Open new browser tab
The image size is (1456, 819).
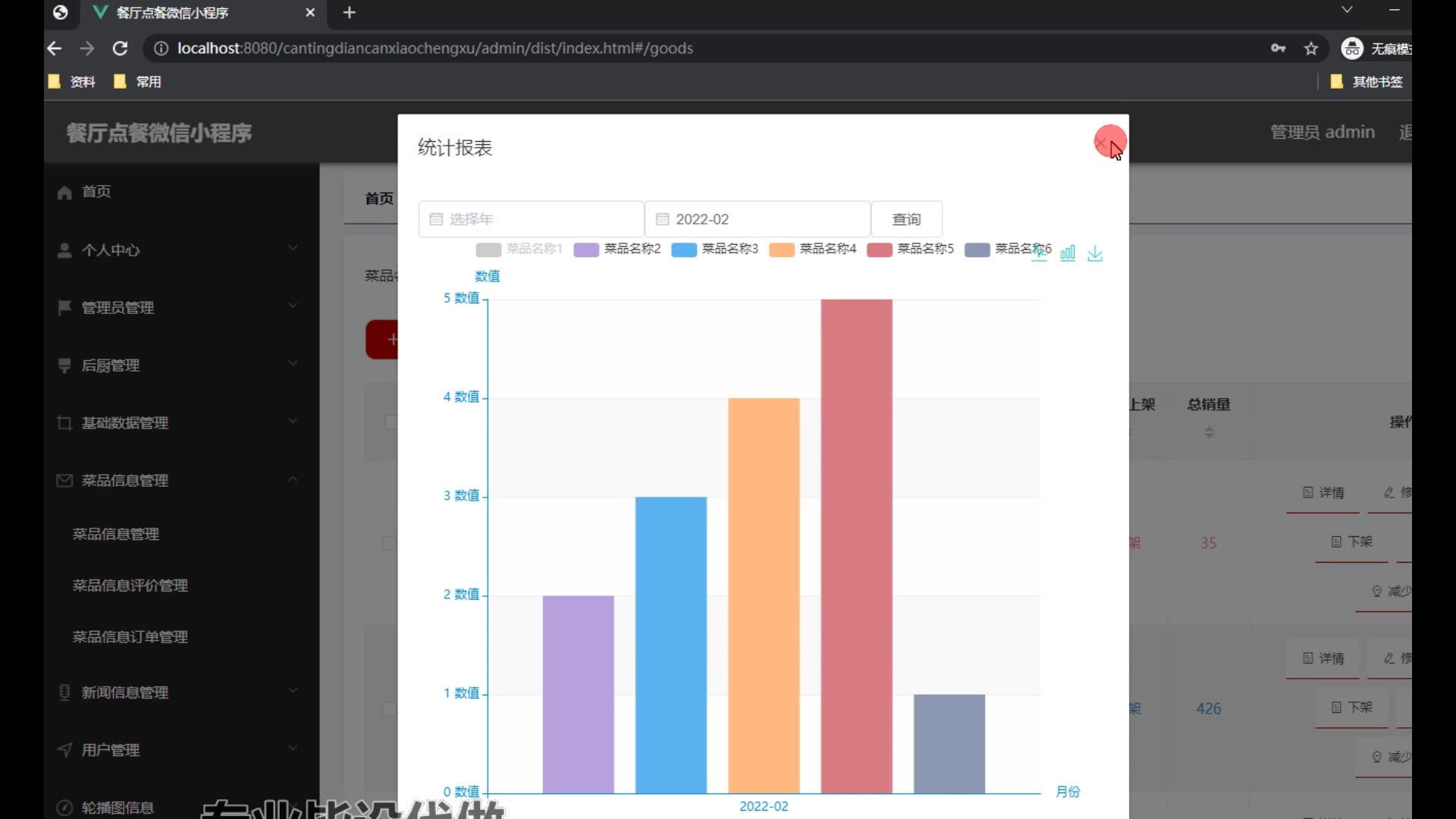[349, 13]
